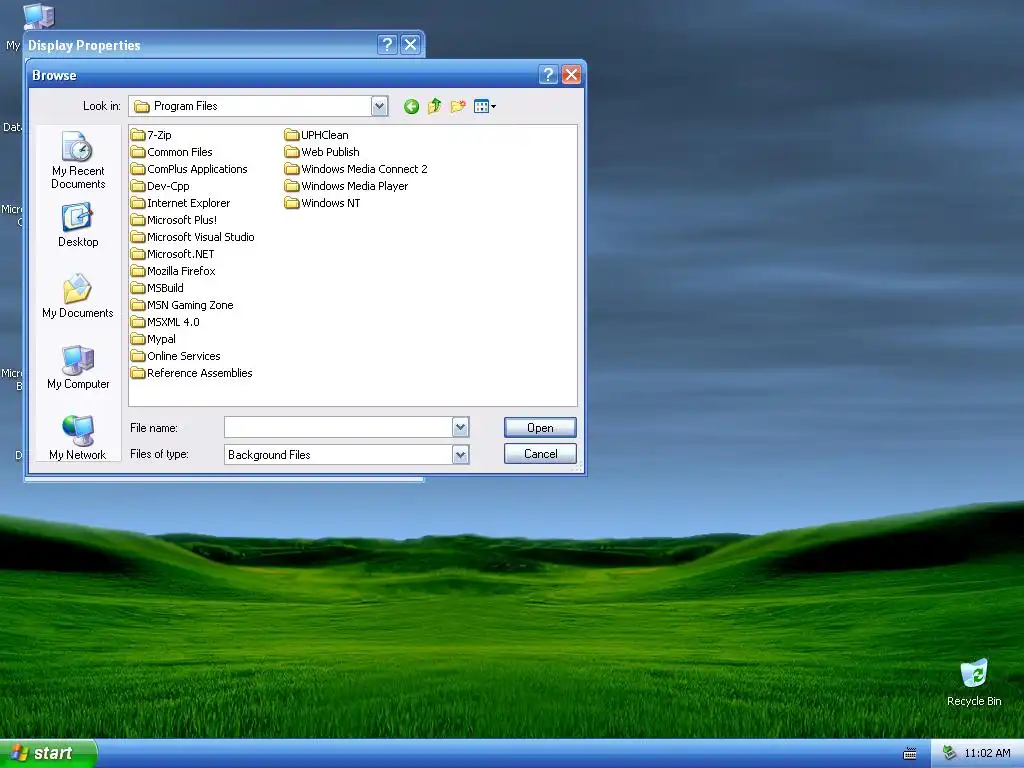Viewport: 1024px width, 768px height.
Task: Select the Mypal folder
Action: (153, 339)
